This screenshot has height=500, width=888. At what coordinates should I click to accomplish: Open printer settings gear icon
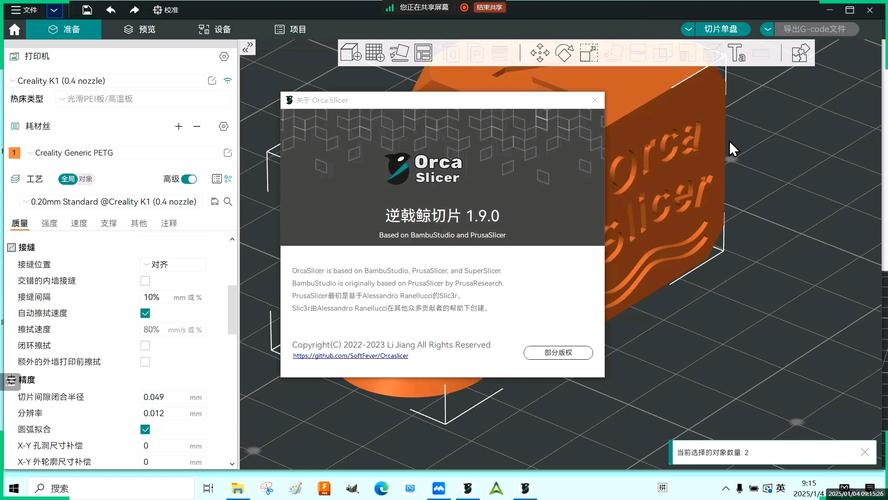coord(224,56)
